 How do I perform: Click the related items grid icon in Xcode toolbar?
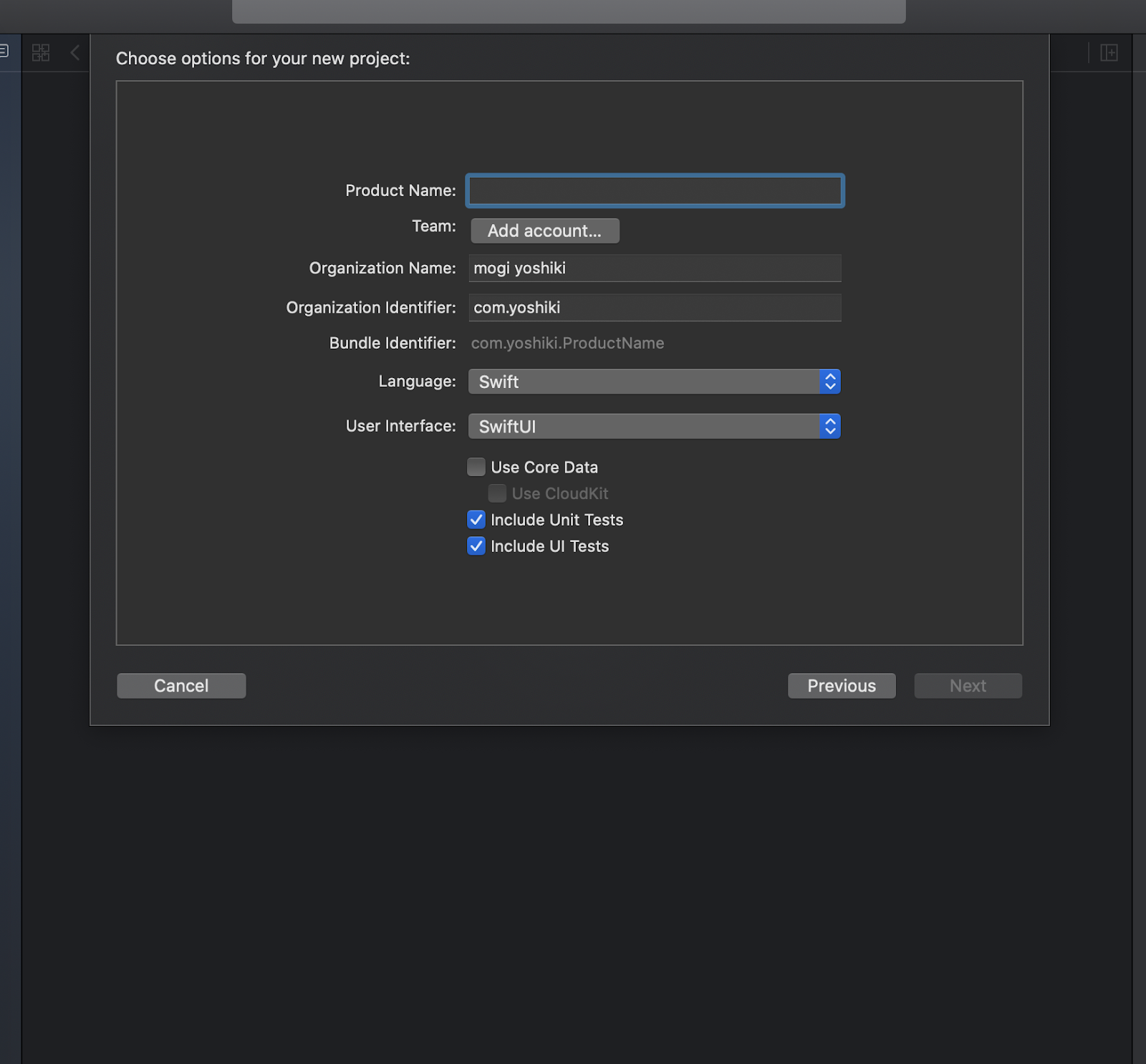tap(41, 52)
